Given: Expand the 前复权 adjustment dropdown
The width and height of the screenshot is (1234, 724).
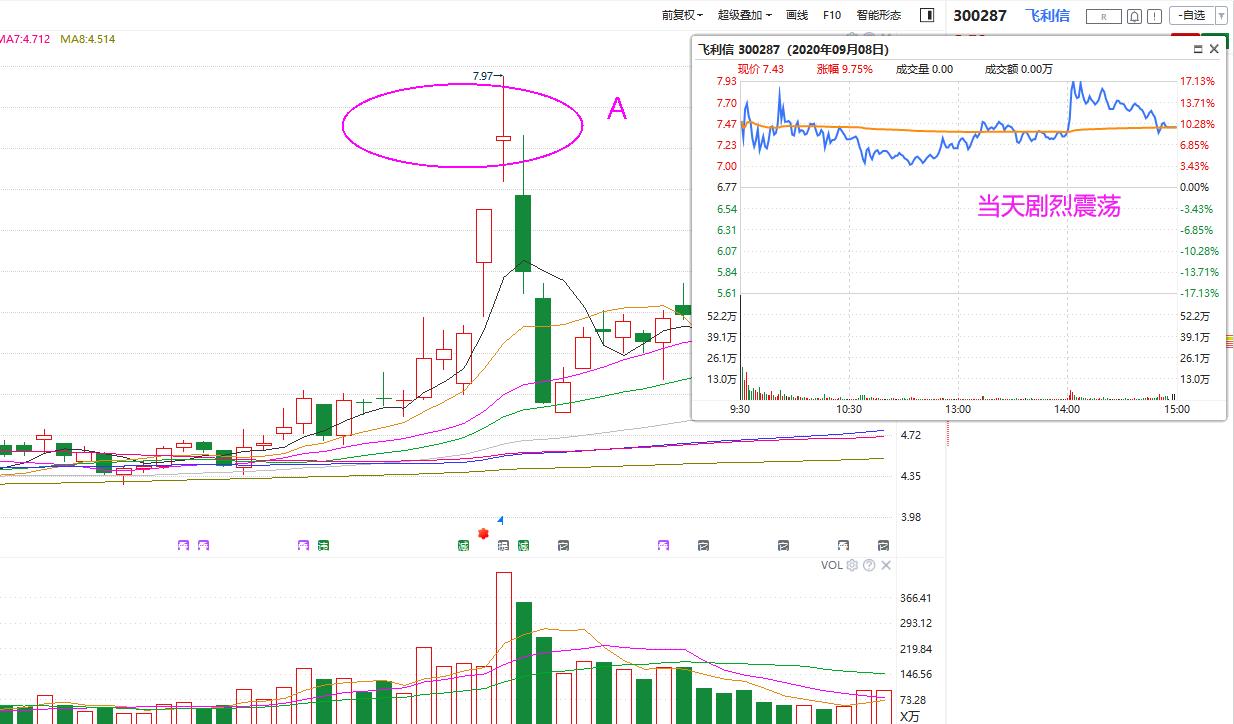Looking at the screenshot, I should tap(682, 15).
